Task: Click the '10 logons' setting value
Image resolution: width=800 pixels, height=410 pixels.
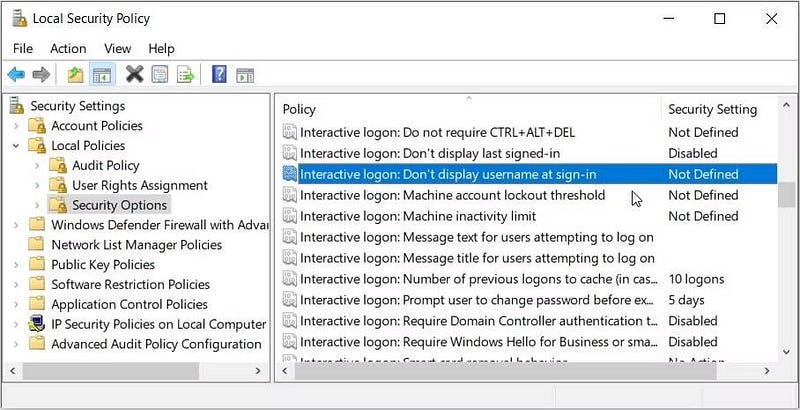Action: click(x=696, y=279)
